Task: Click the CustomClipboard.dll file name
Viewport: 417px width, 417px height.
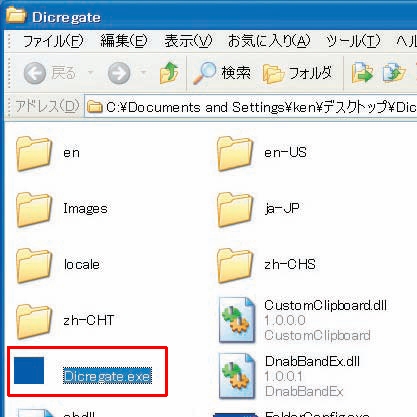Action: click(x=325, y=305)
